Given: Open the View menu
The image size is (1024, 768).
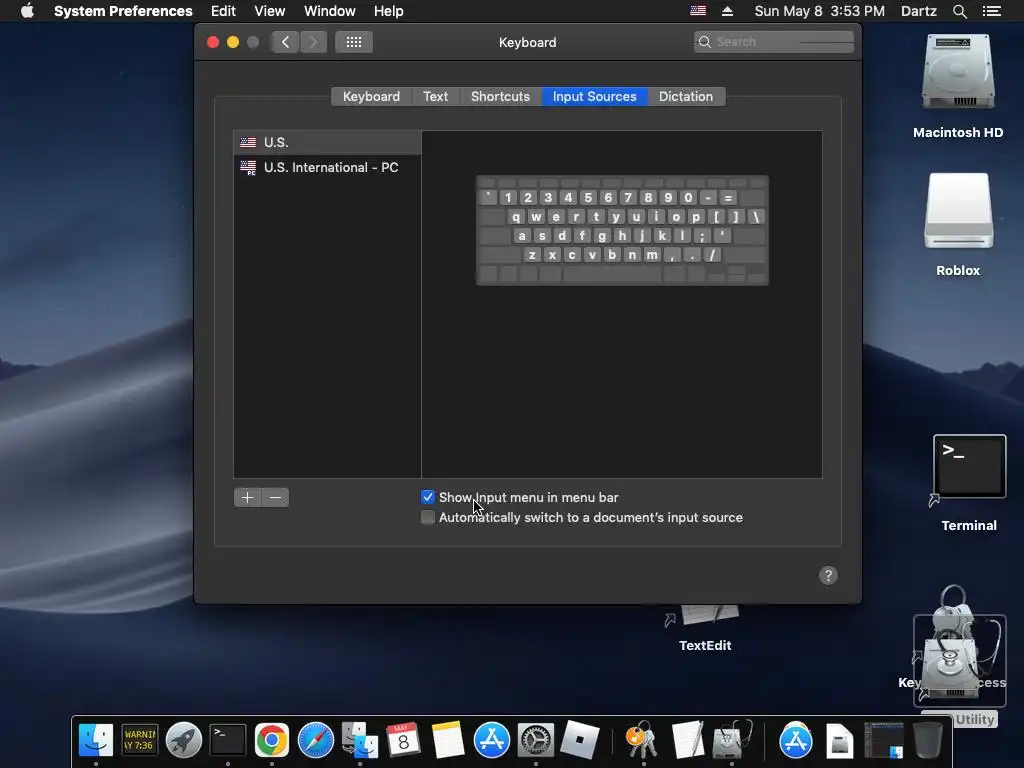Looking at the screenshot, I should 270,11.
